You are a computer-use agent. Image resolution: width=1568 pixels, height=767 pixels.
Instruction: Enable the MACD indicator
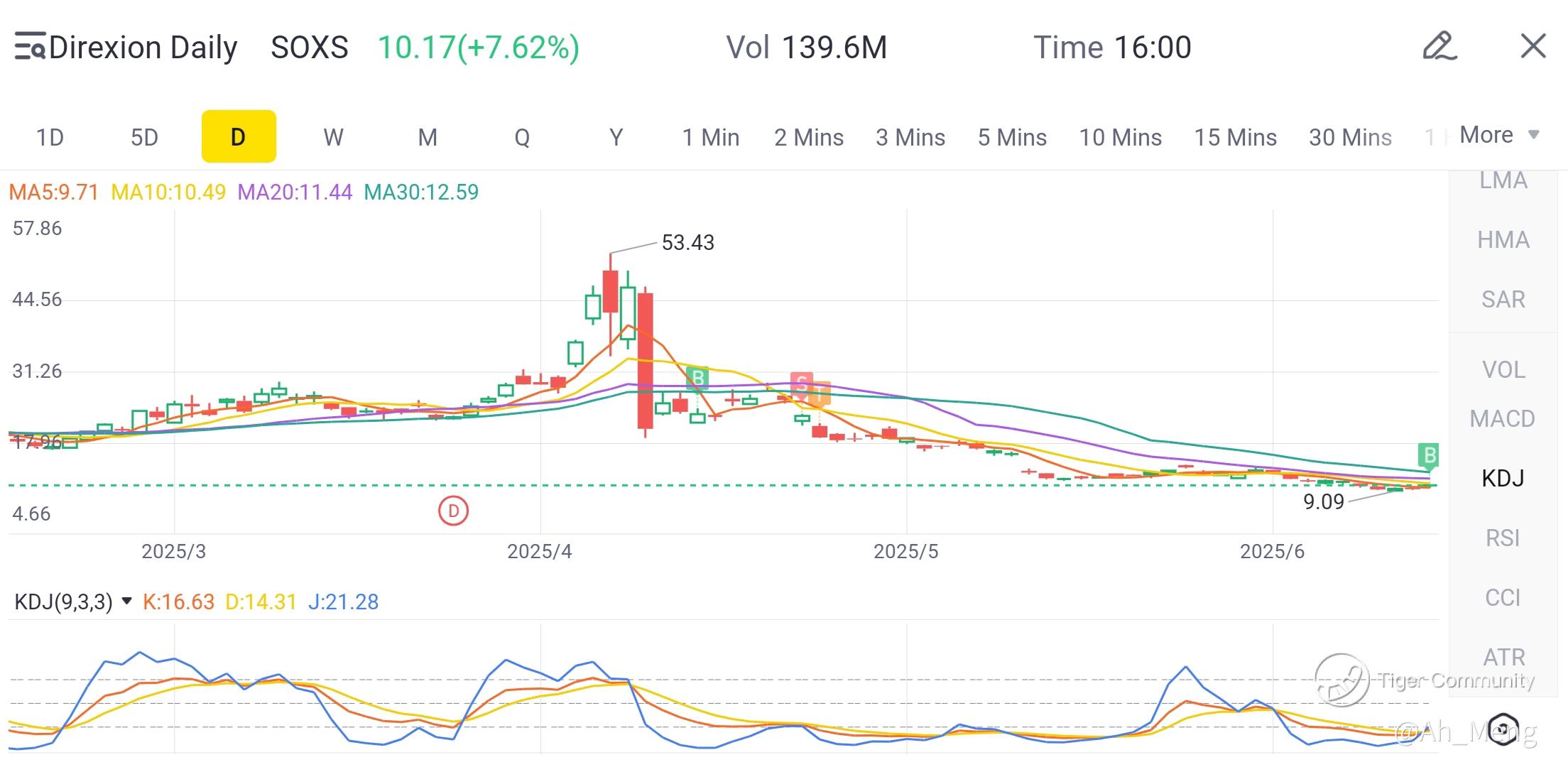(1503, 419)
